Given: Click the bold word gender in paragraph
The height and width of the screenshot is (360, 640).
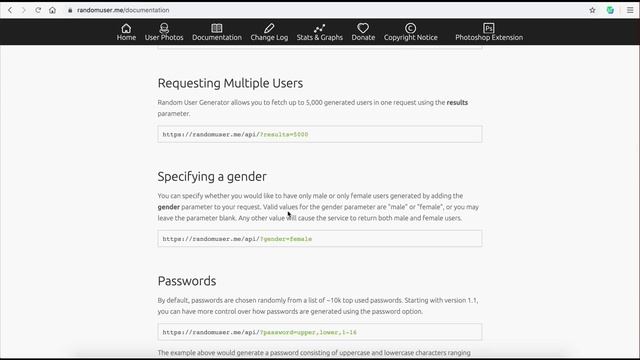Looking at the screenshot, I should pyautogui.click(x=169, y=207).
